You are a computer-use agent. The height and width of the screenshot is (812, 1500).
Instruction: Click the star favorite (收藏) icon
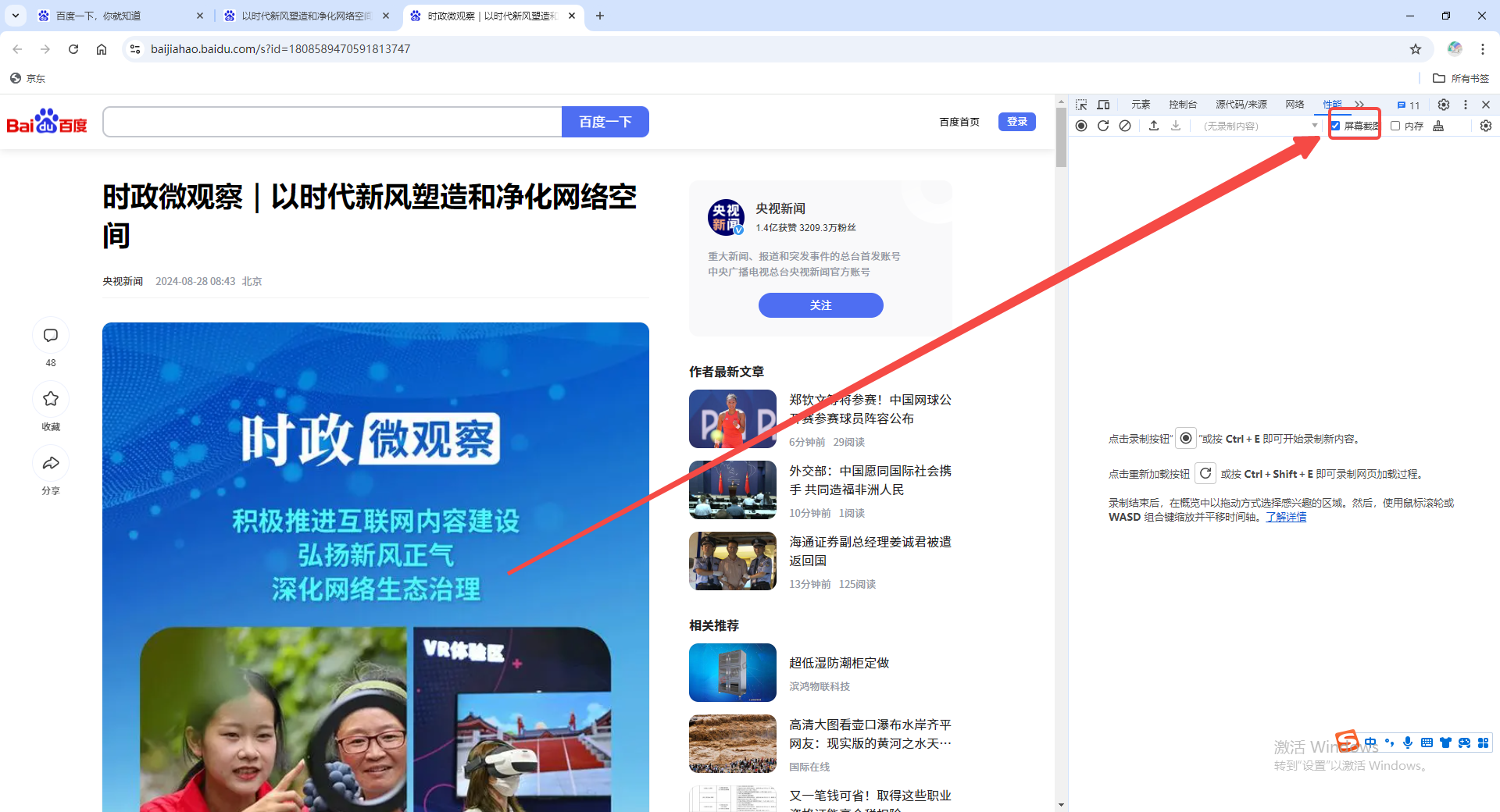coord(51,399)
